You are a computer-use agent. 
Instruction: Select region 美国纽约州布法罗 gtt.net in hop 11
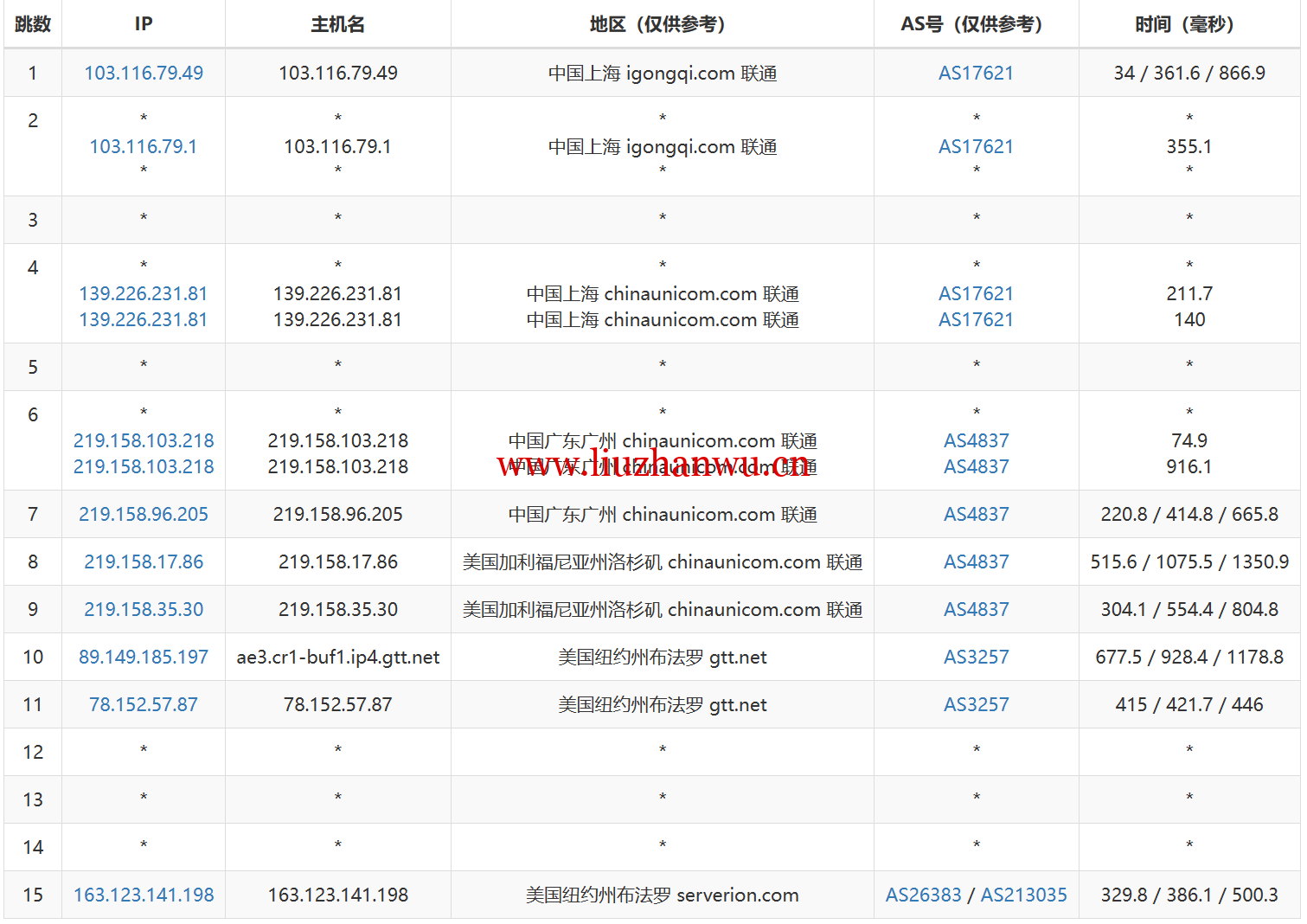663,704
